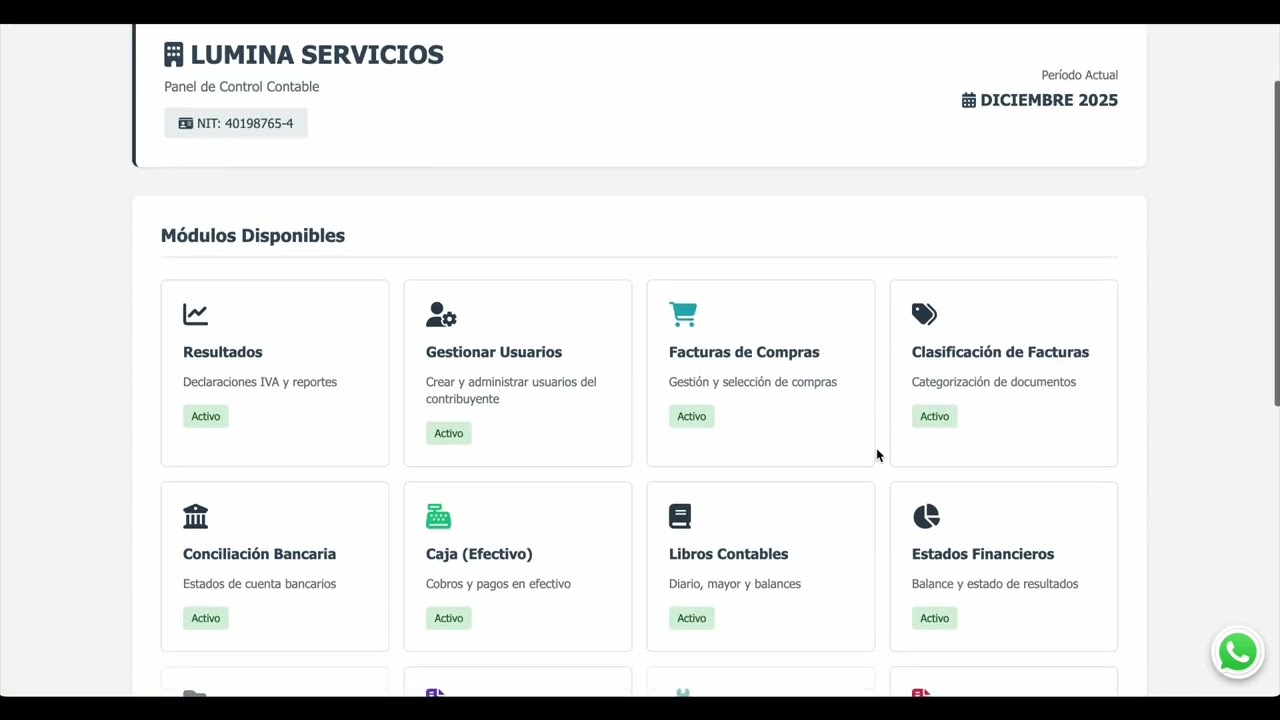Click the 'Panel de Control Contable' subtitle

(x=242, y=87)
